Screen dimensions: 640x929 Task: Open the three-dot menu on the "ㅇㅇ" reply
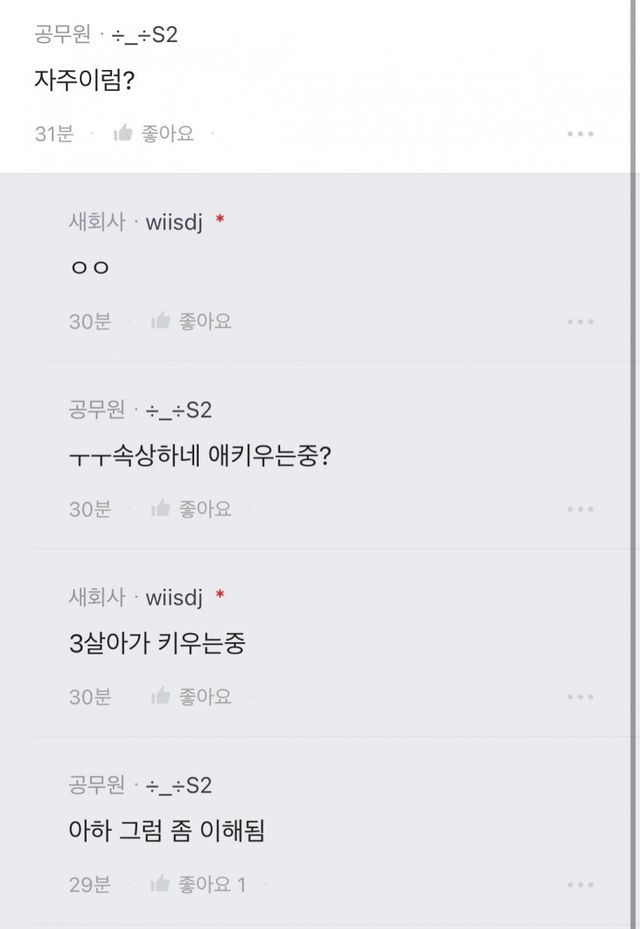click(x=580, y=322)
